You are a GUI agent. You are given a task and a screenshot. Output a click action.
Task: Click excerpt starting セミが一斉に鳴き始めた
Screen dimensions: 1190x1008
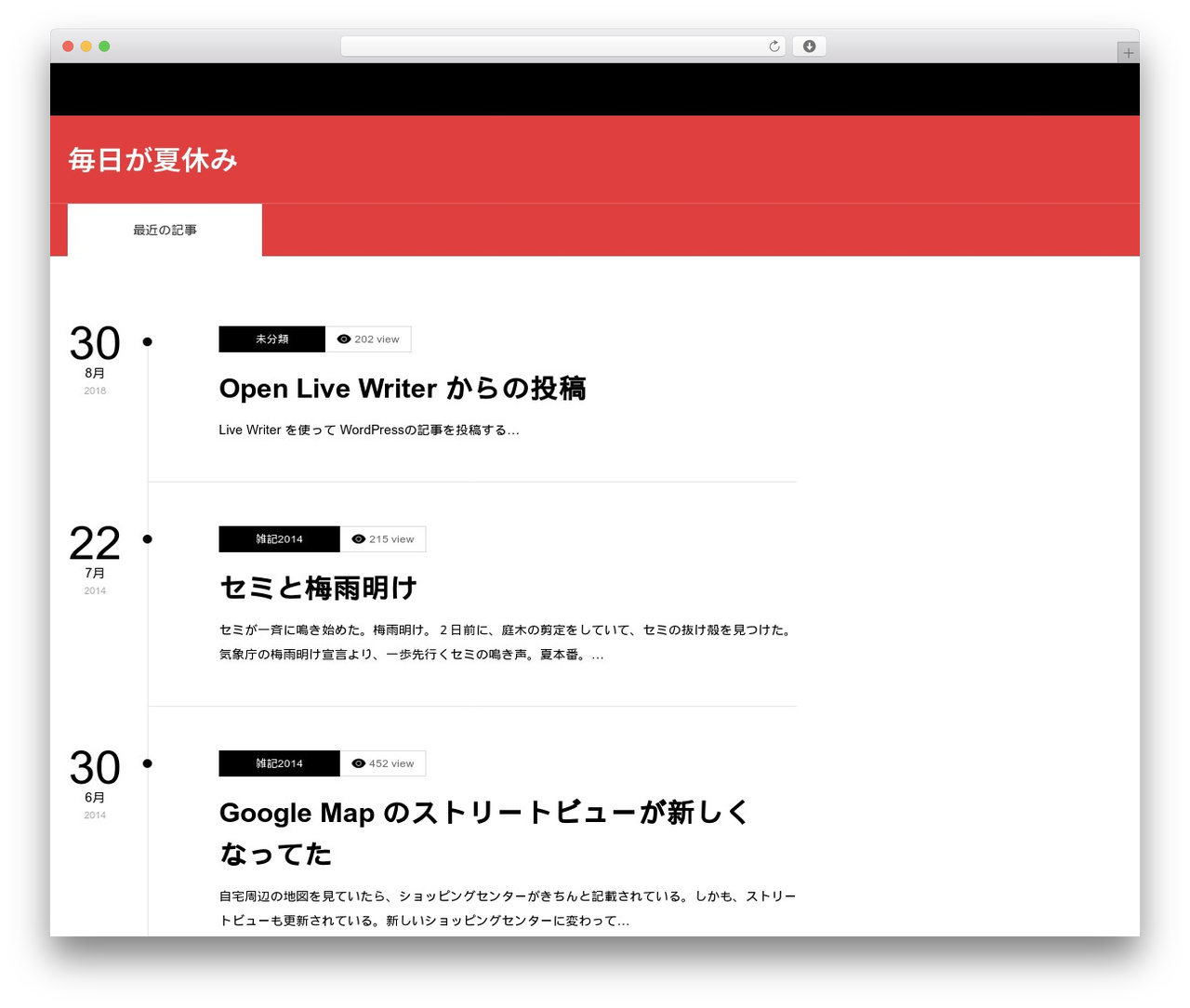pyautogui.click(x=508, y=643)
